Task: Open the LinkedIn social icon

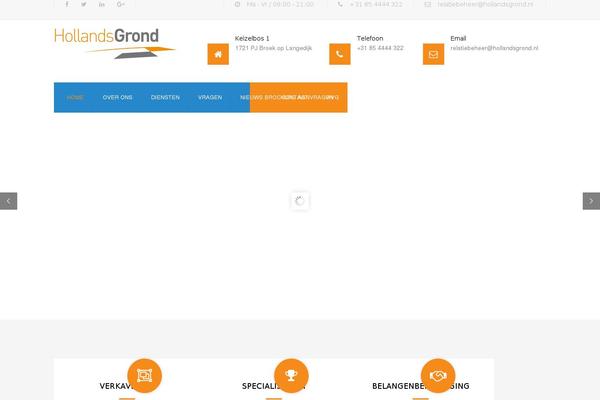Action: (102, 4)
